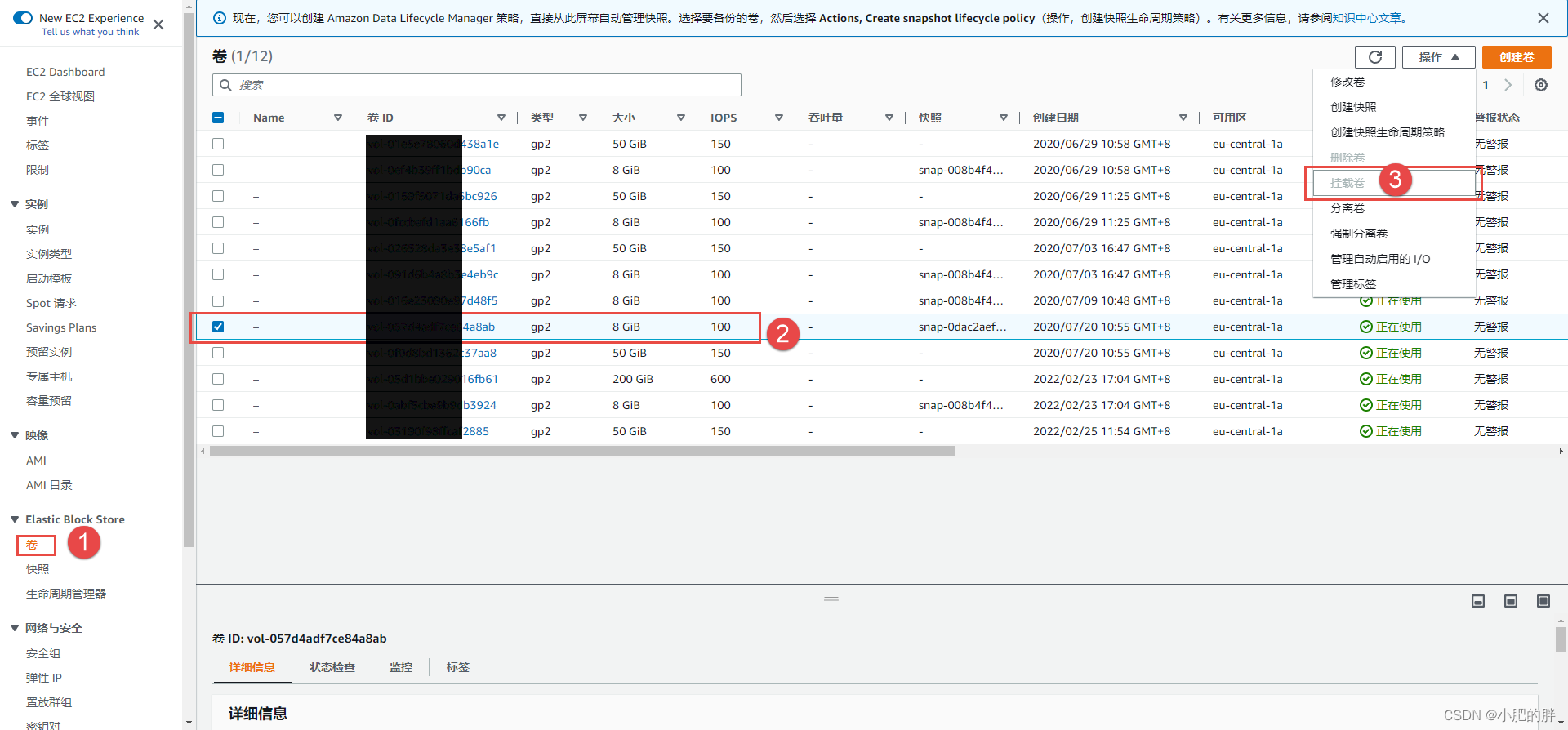The height and width of the screenshot is (730, 1568).
Task: Click the orange 创建卷 button
Action: [x=1517, y=57]
